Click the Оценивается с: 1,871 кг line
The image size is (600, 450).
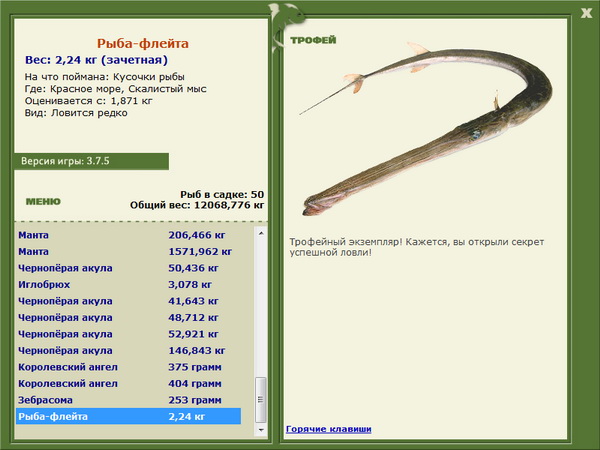(x=88, y=101)
